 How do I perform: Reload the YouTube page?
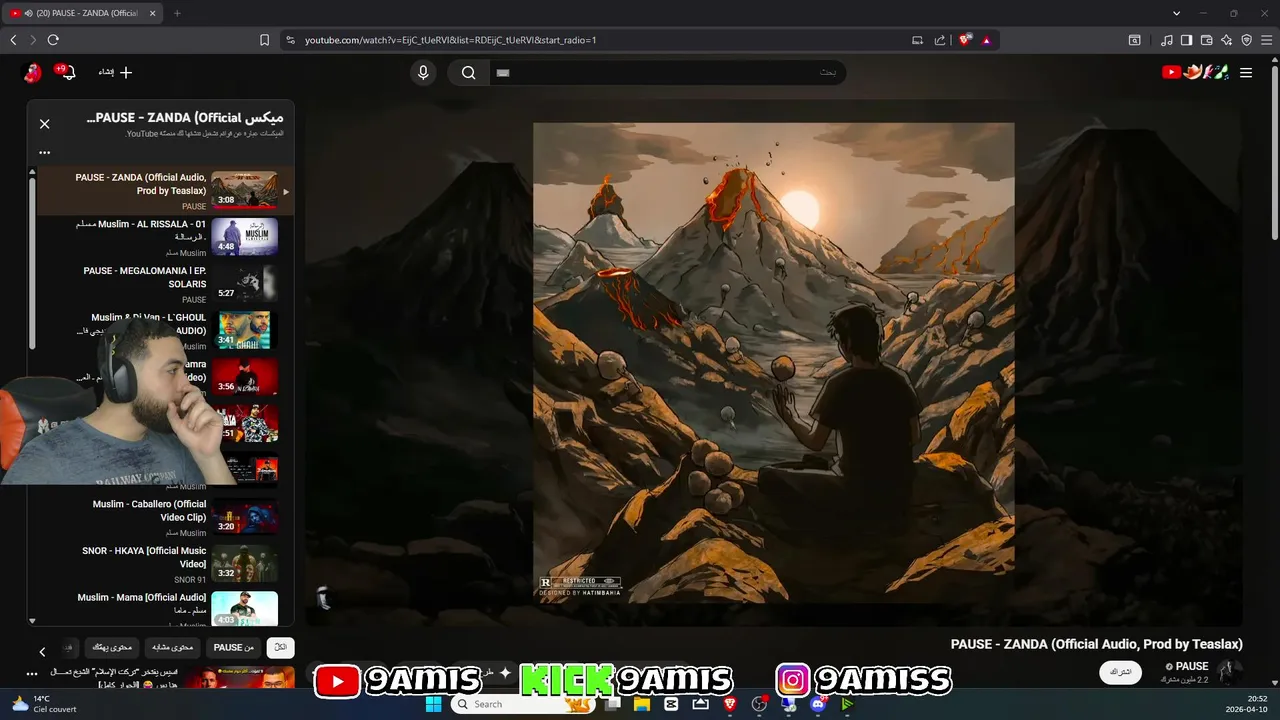(x=53, y=40)
